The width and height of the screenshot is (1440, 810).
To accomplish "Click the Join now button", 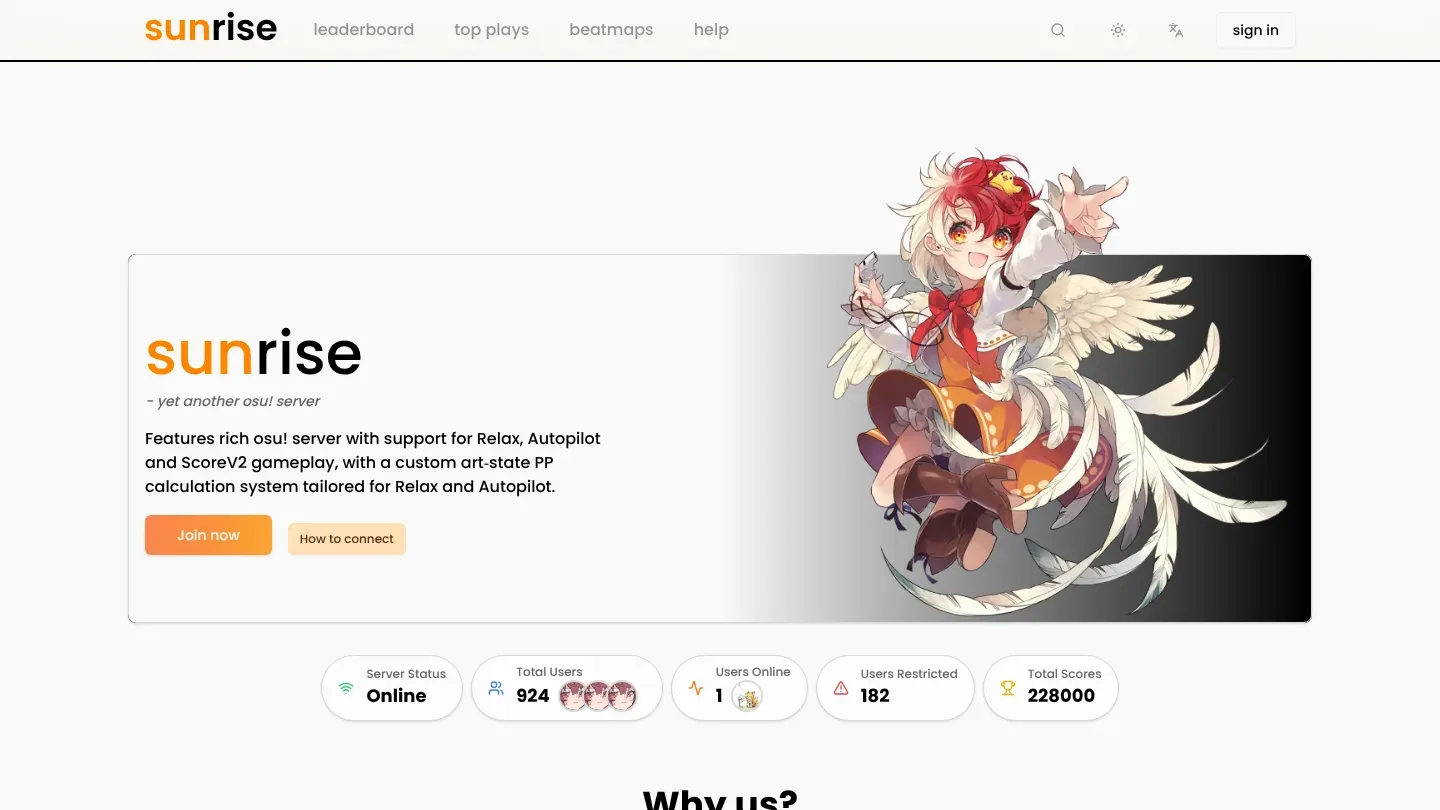I will (x=208, y=535).
